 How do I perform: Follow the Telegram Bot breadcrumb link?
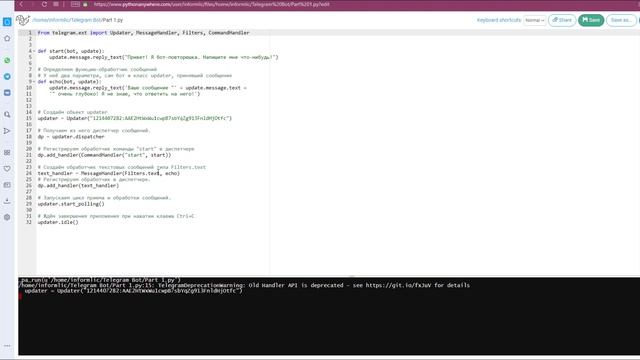(86, 20)
